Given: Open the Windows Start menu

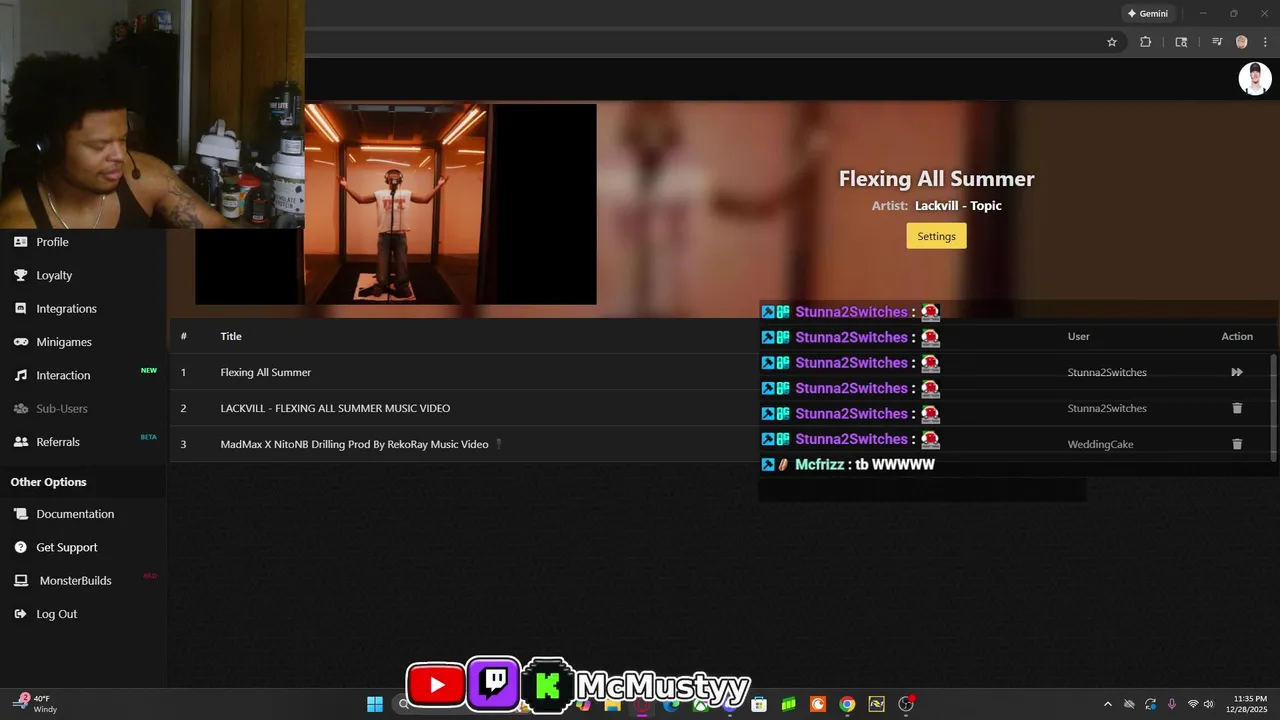Looking at the screenshot, I should click(375, 704).
